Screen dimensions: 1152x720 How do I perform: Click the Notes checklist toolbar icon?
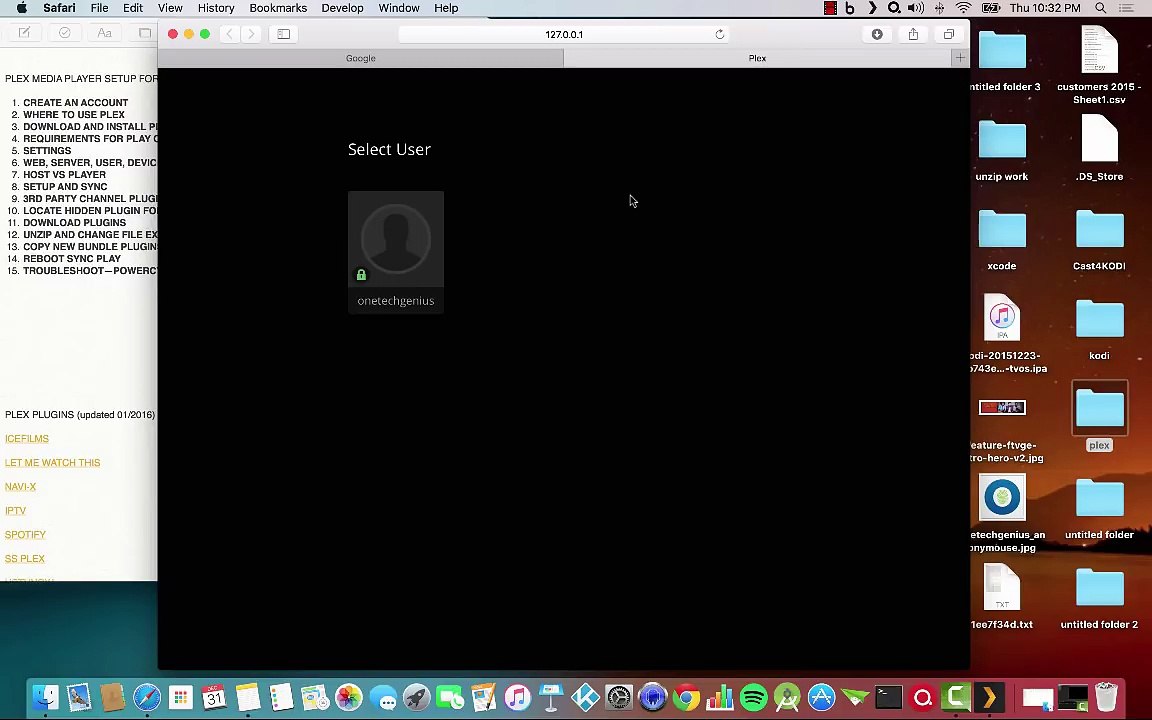click(x=65, y=33)
